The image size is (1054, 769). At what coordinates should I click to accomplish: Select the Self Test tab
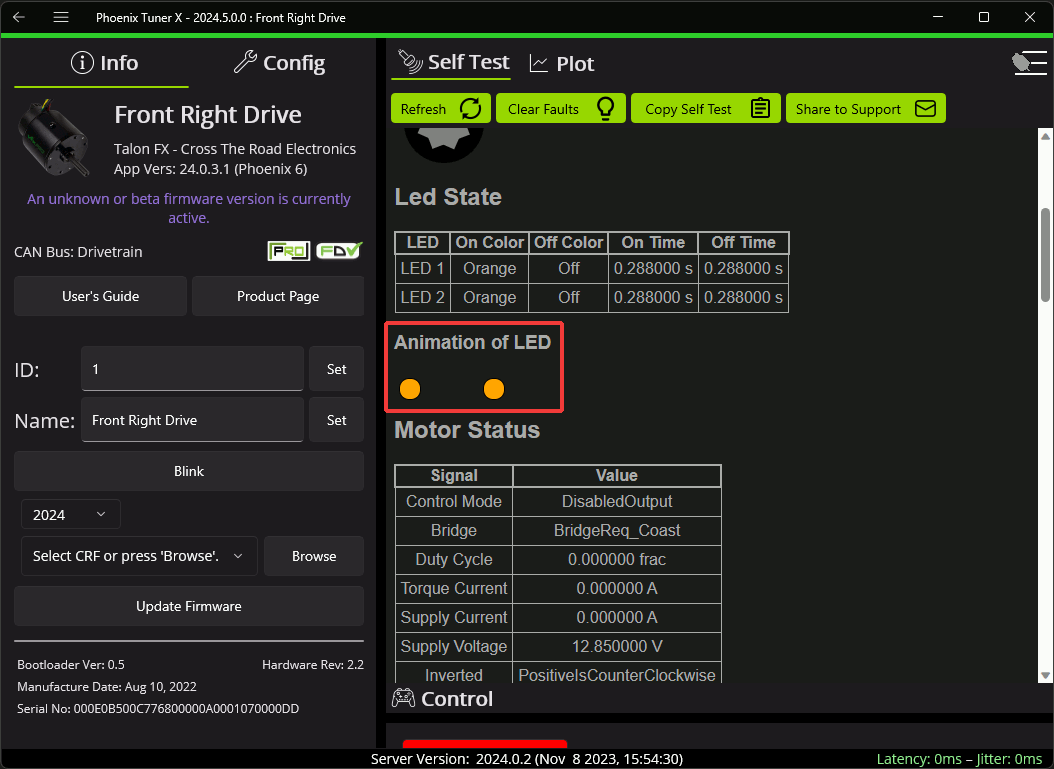tap(452, 63)
